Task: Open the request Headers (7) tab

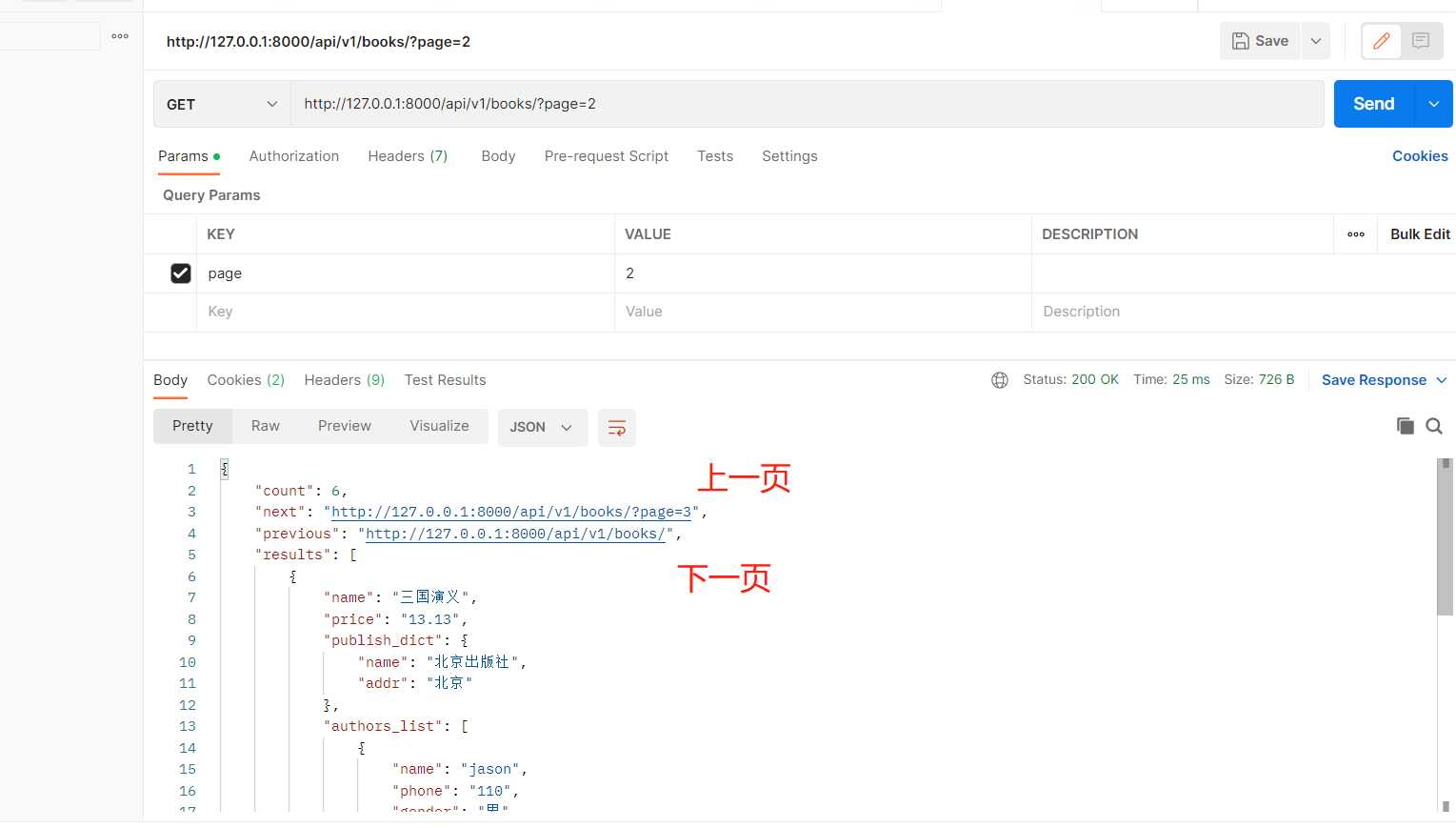Action: (x=408, y=156)
